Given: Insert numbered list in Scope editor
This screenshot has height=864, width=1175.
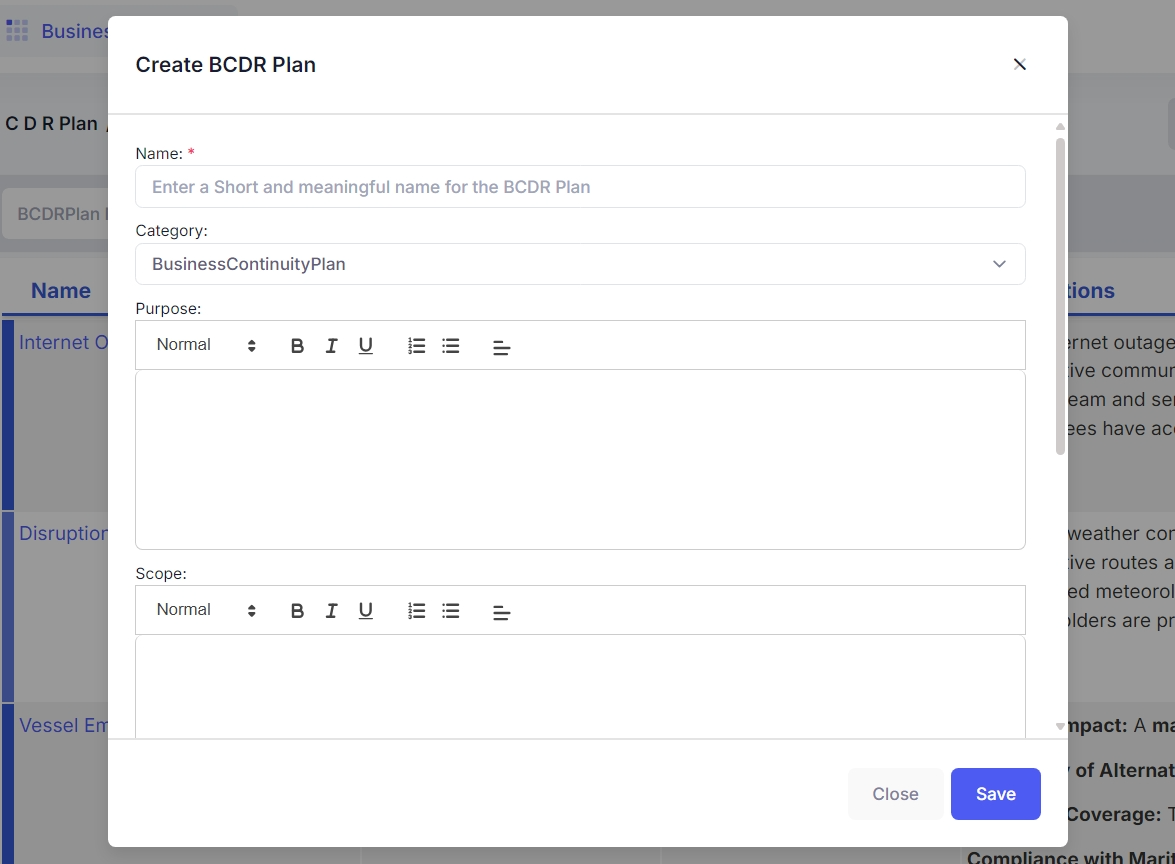Looking at the screenshot, I should pos(417,611).
